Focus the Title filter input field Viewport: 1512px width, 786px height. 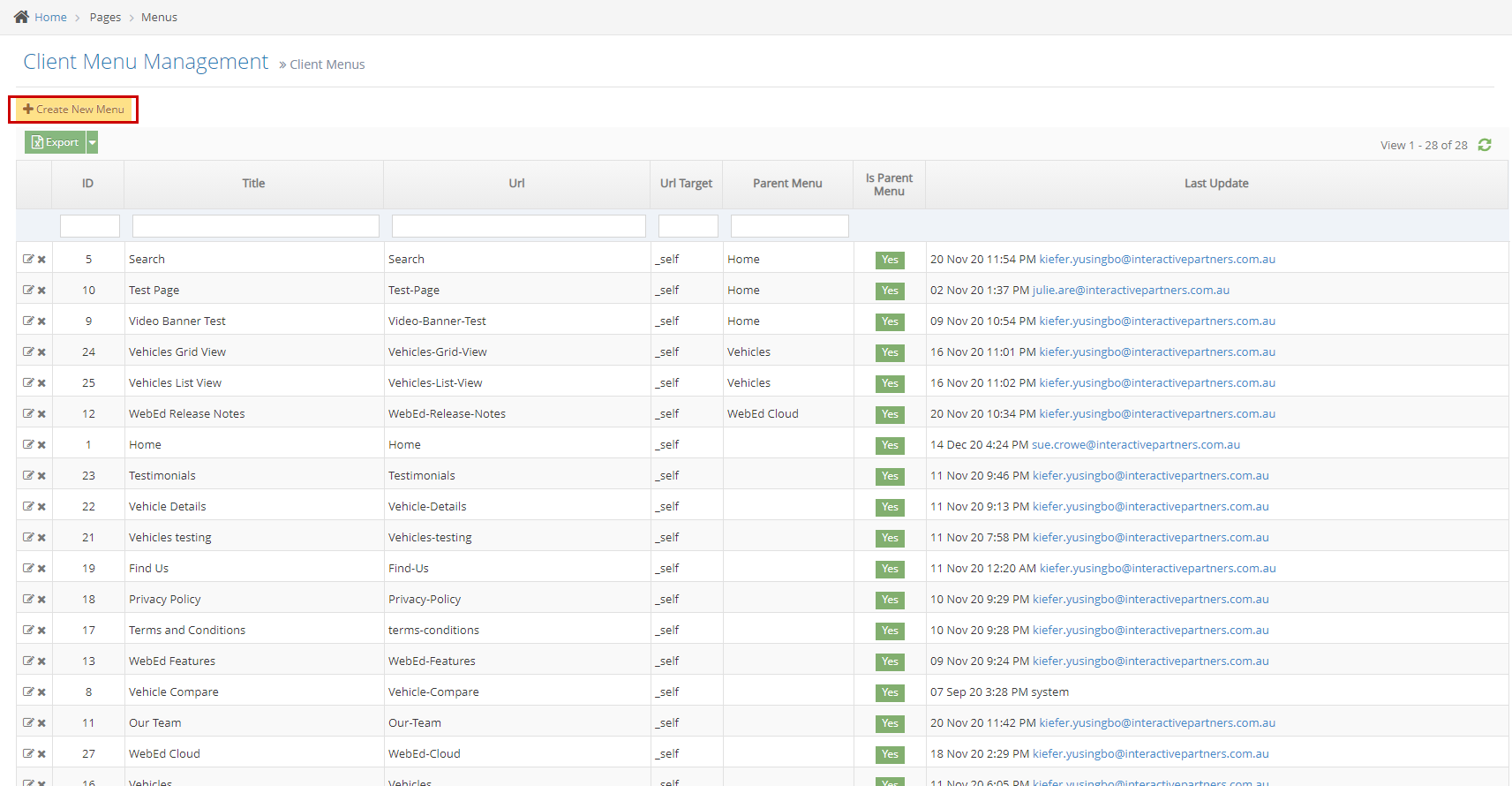click(x=255, y=226)
